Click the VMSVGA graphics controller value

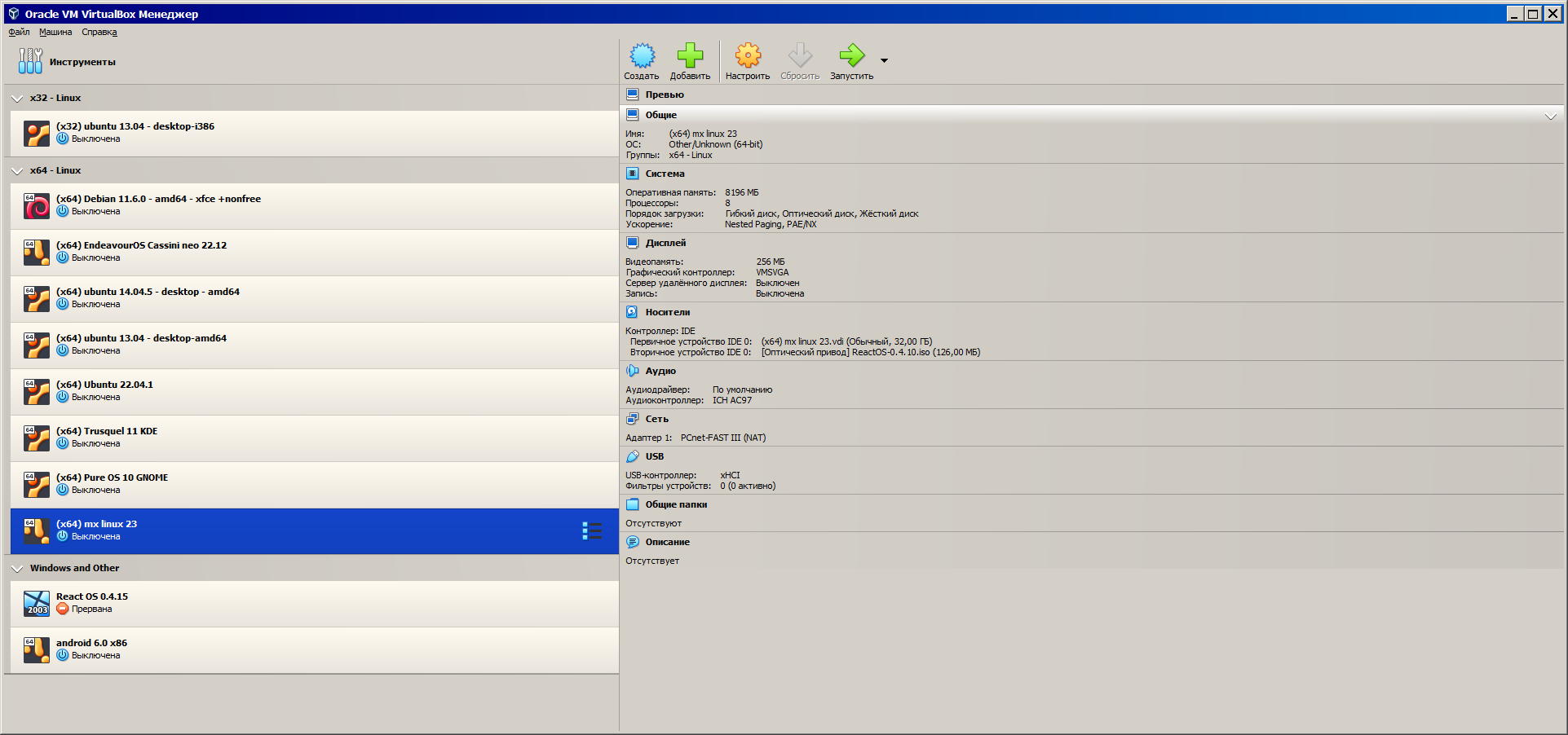[772, 273]
